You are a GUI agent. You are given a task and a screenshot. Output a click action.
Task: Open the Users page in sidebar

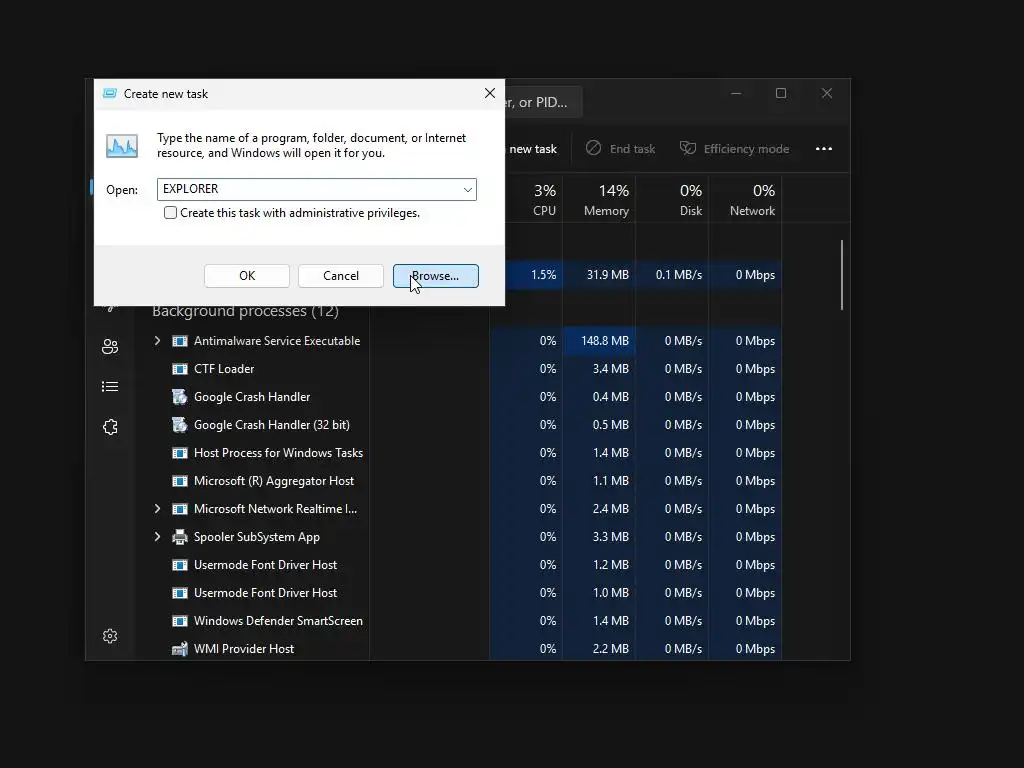[x=110, y=346]
